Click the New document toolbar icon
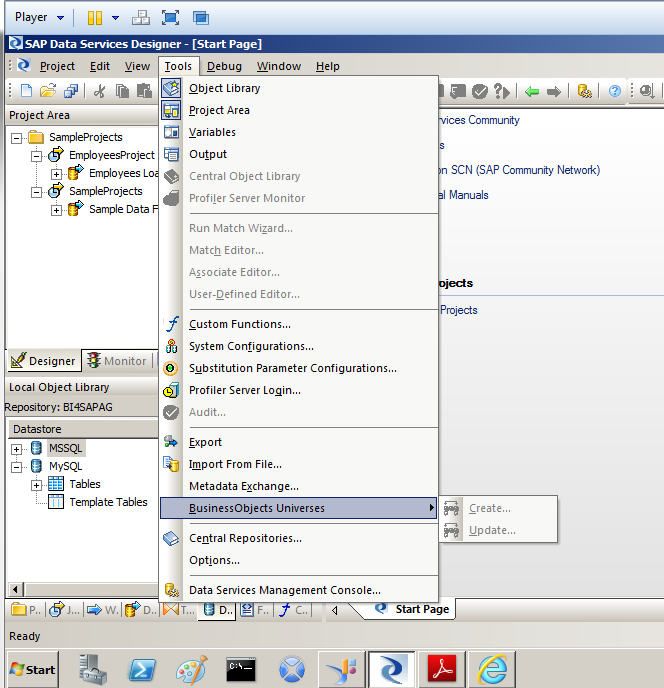Image resolution: width=664 pixels, height=688 pixels. (26, 91)
